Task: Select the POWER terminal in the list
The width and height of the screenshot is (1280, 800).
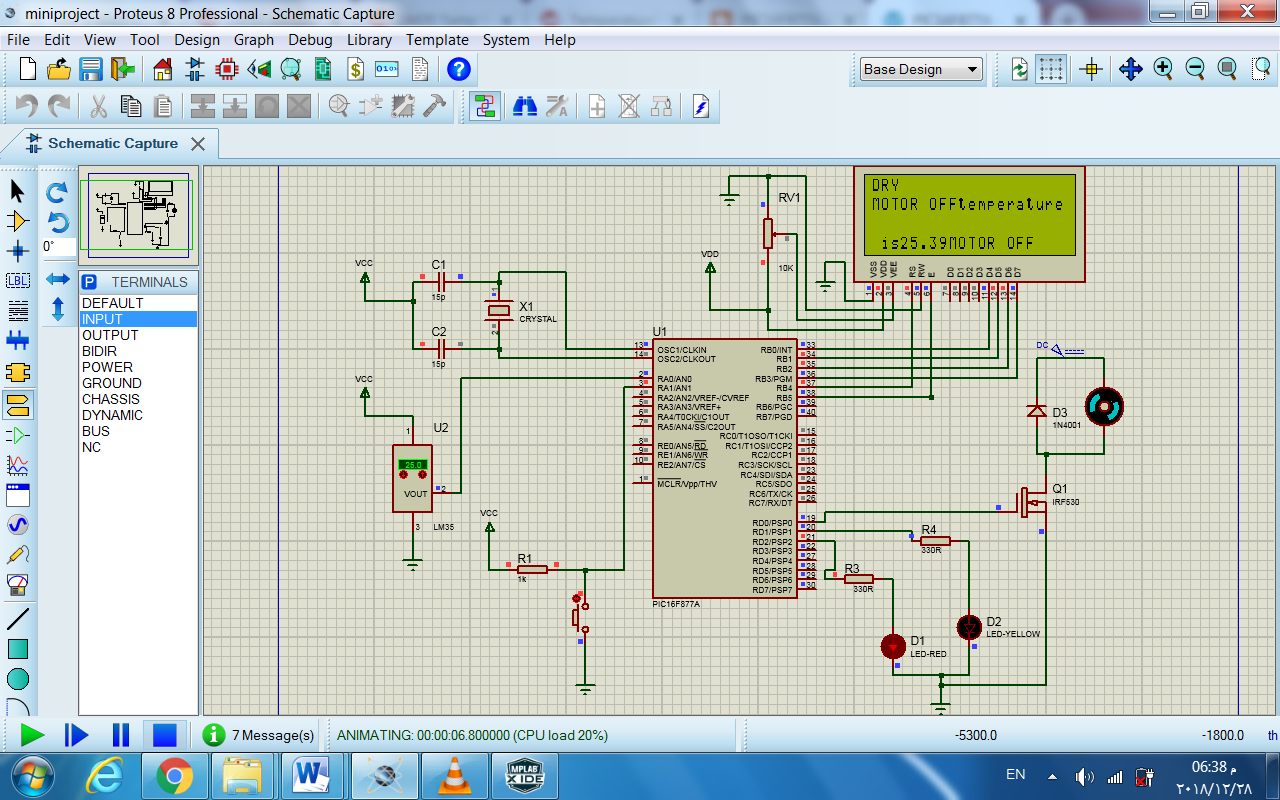Action: coord(138,367)
